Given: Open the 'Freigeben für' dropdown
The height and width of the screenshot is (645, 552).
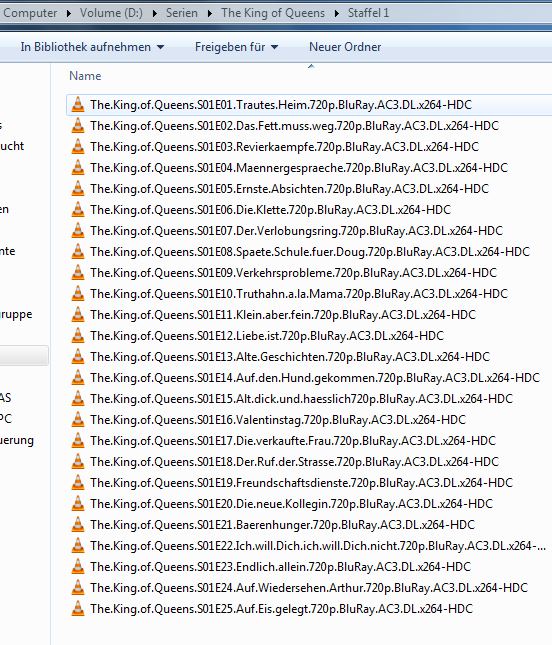Looking at the screenshot, I should click(236, 47).
